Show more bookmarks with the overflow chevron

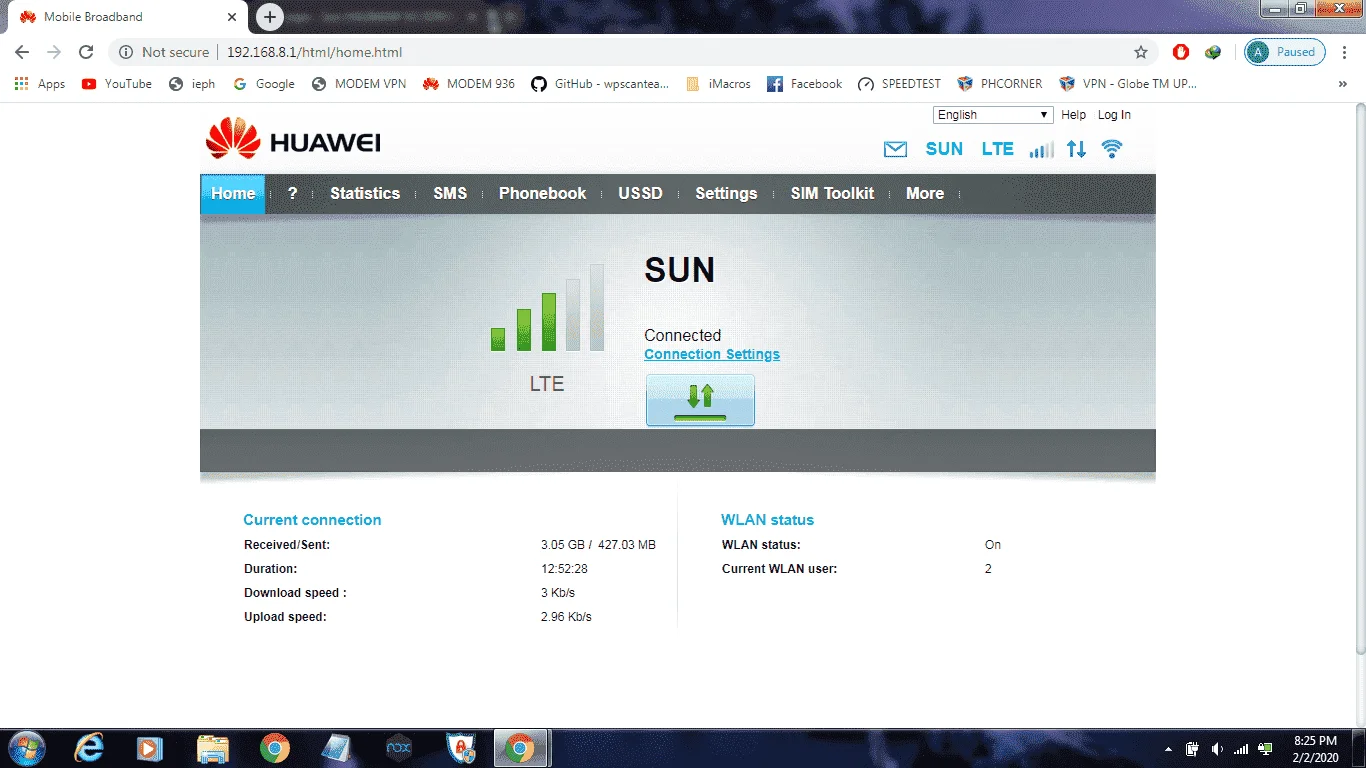(x=1343, y=84)
